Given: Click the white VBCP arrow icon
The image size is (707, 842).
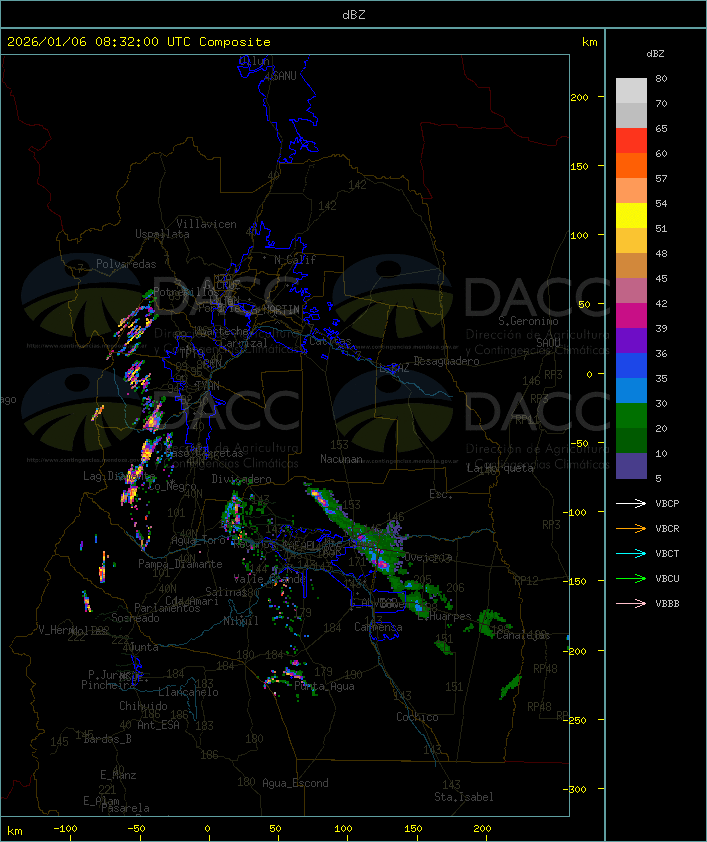Looking at the screenshot, I should point(632,504).
